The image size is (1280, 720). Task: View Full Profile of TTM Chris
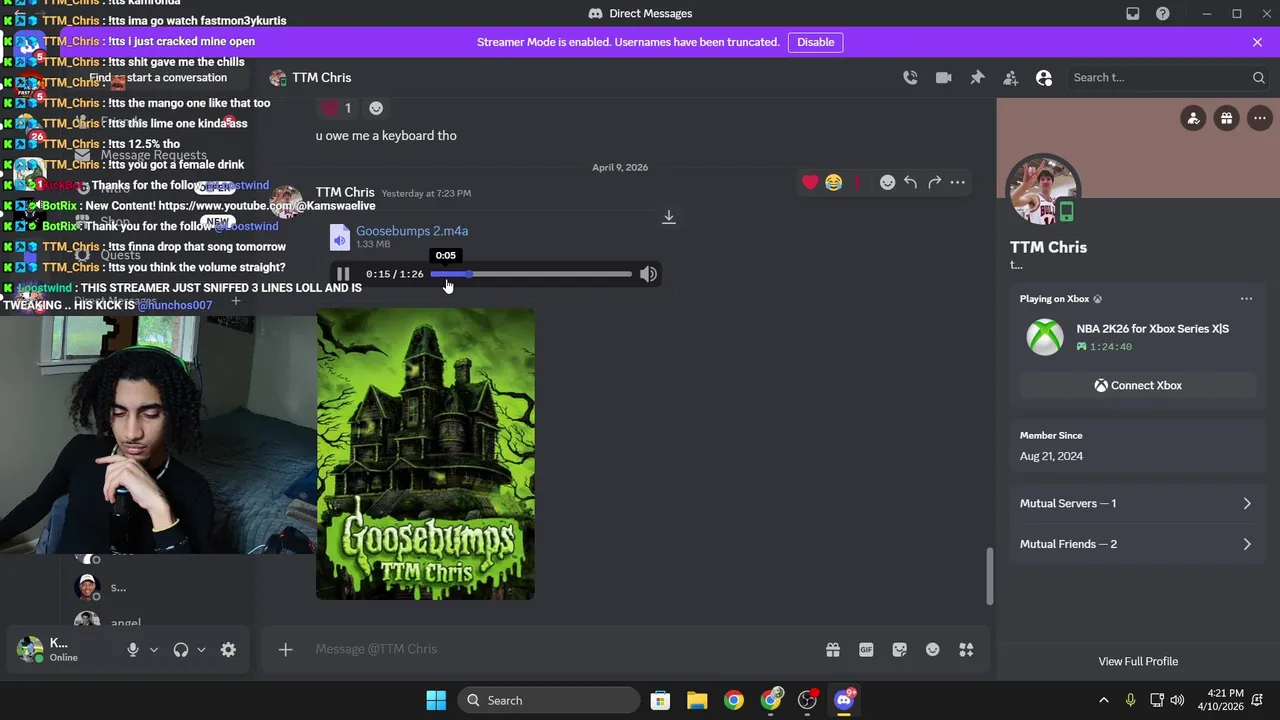coord(1138,661)
